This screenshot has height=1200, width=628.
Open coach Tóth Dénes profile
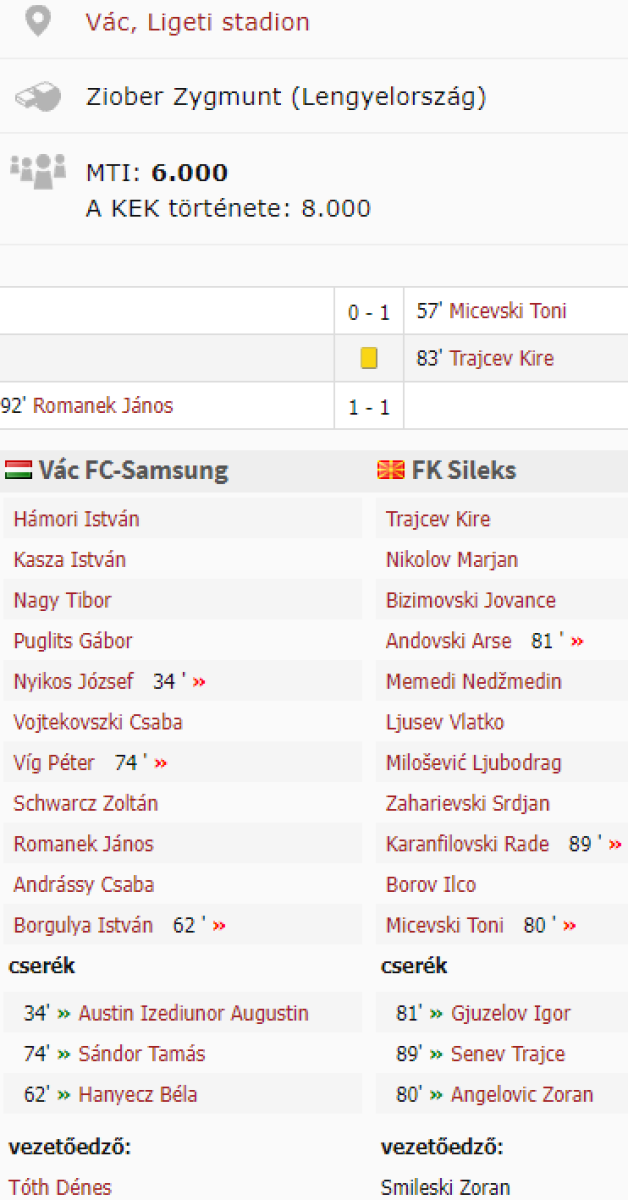tap(60, 1188)
